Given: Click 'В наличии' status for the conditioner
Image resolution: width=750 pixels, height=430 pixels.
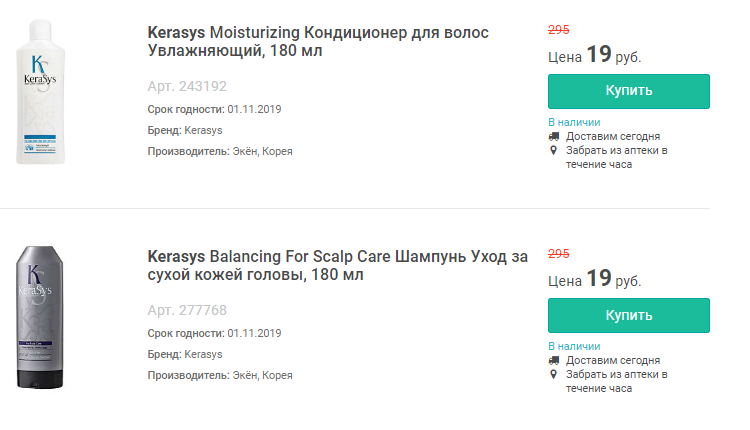Looking at the screenshot, I should point(574,122).
